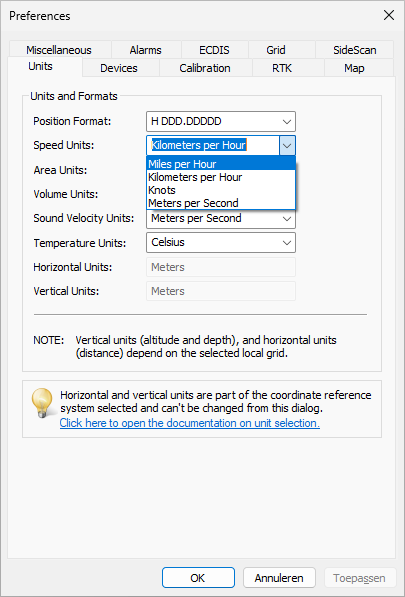
Task: Switch to the Devices tab
Action: click(119, 68)
